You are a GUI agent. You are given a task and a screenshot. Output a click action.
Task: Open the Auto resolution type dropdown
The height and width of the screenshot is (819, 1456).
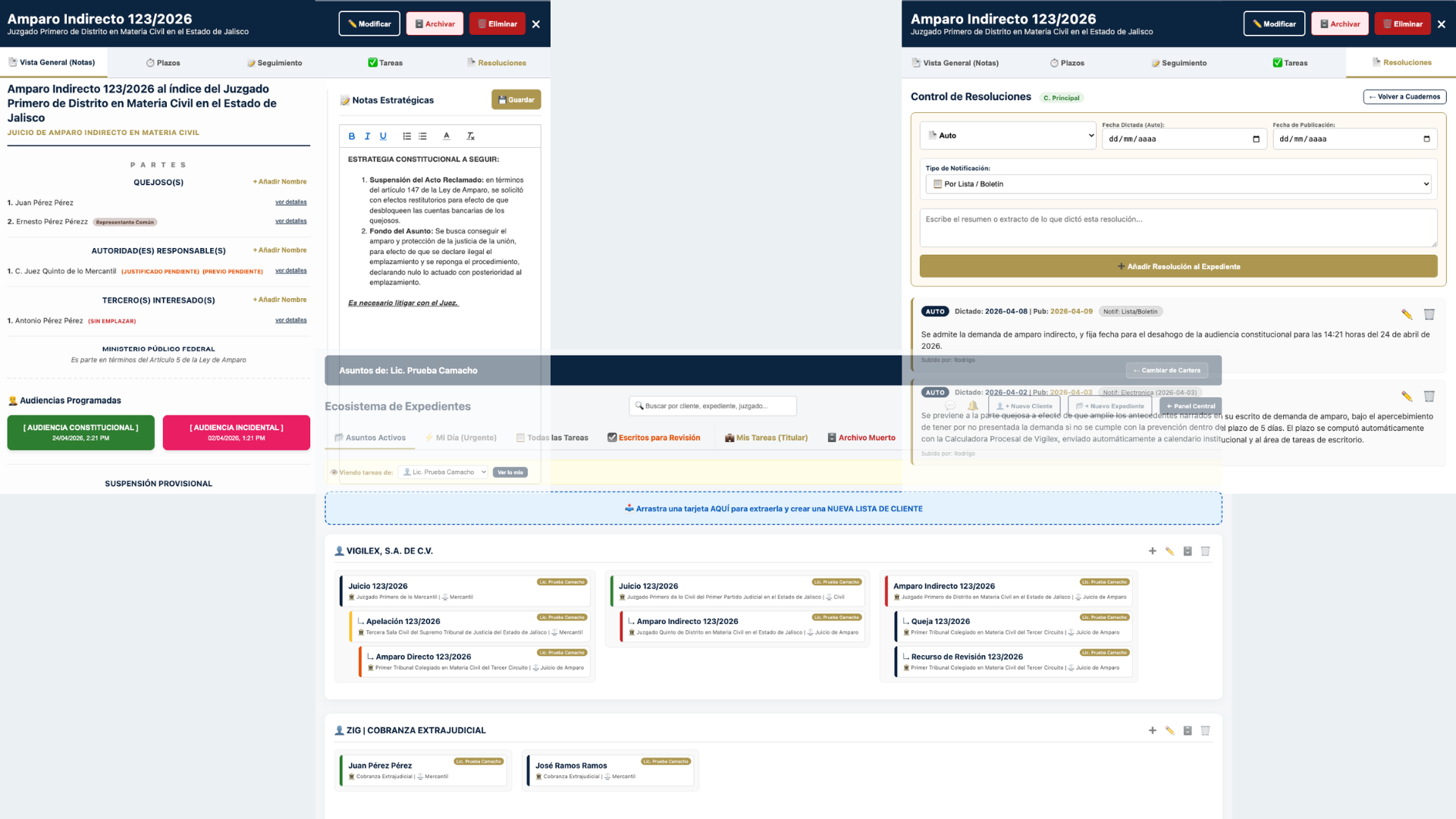click(1008, 135)
